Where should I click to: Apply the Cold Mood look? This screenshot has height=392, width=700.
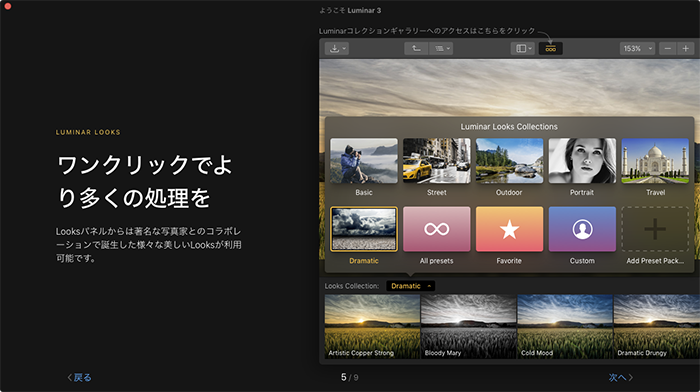click(x=565, y=326)
